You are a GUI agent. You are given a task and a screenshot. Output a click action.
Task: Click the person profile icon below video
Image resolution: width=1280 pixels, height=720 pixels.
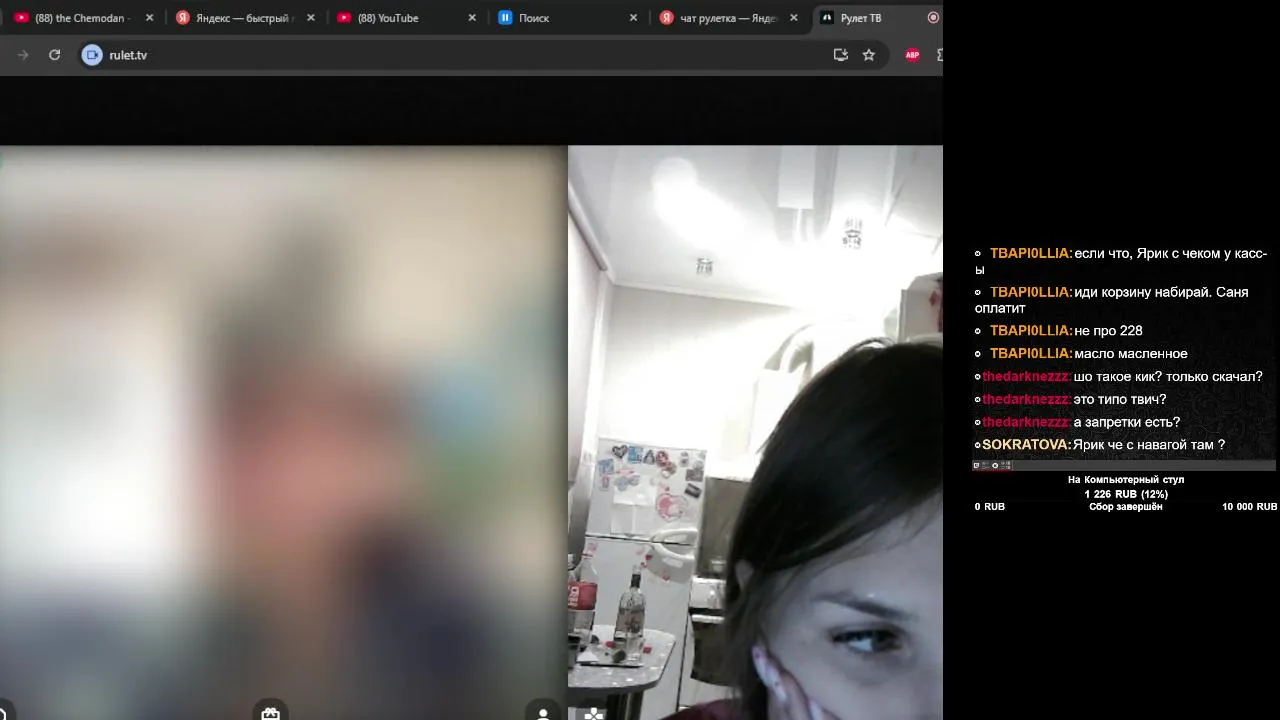(x=543, y=713)
